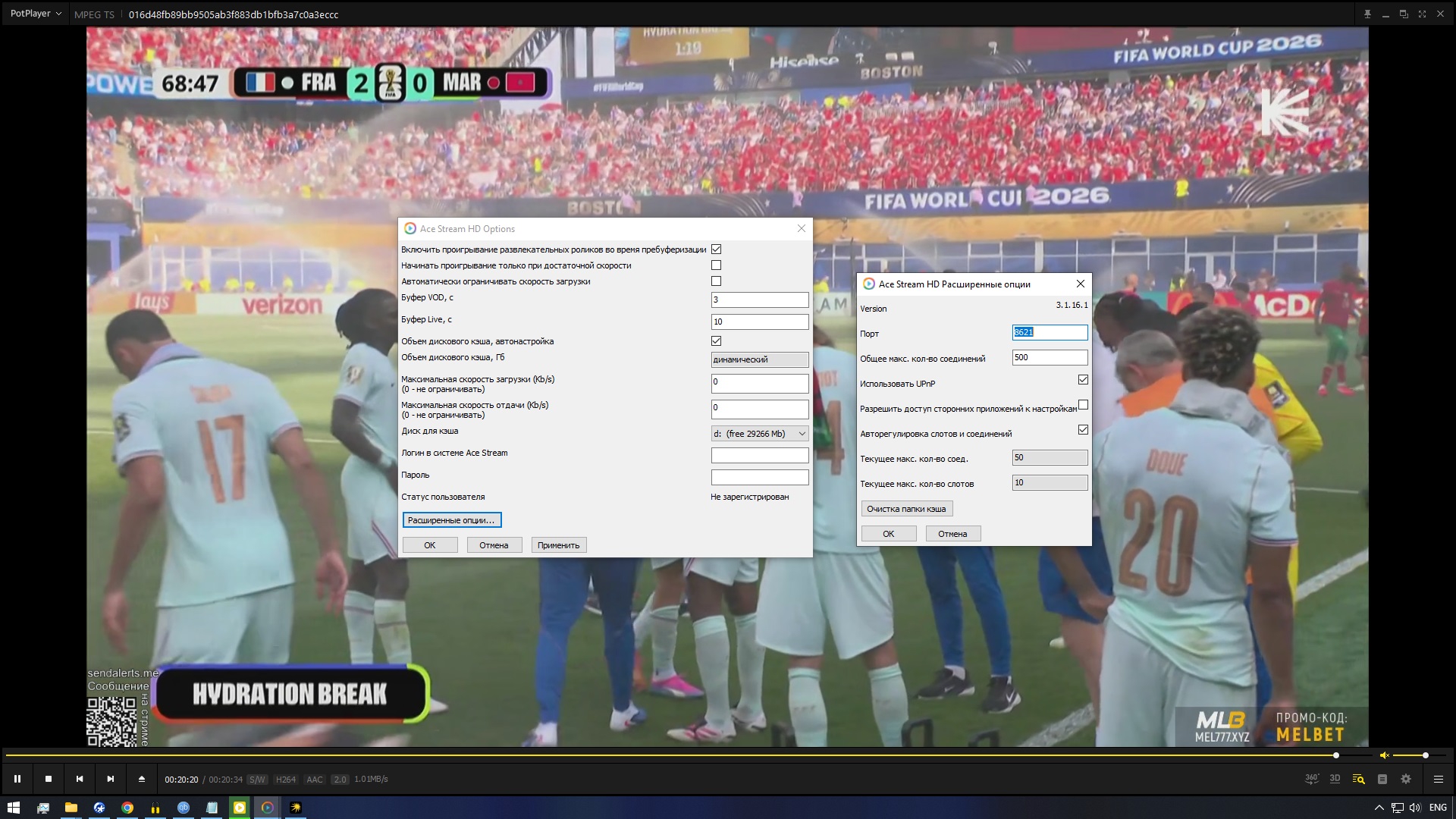1456x819 pixels.
Task: Enable start playback only at sufficient speed
Action: tap(716, 265)
